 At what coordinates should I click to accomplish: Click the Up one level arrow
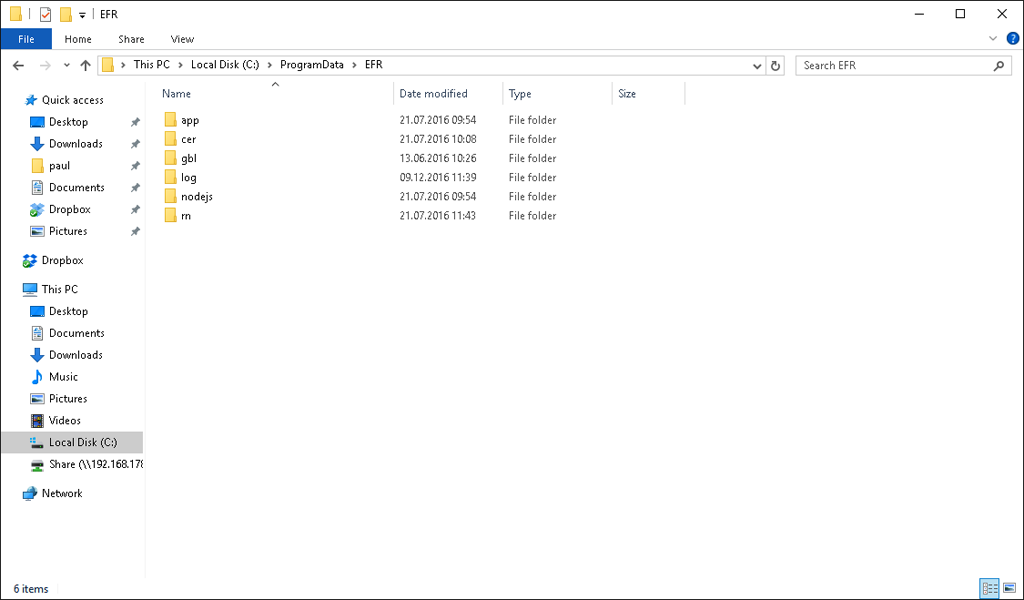85,65
